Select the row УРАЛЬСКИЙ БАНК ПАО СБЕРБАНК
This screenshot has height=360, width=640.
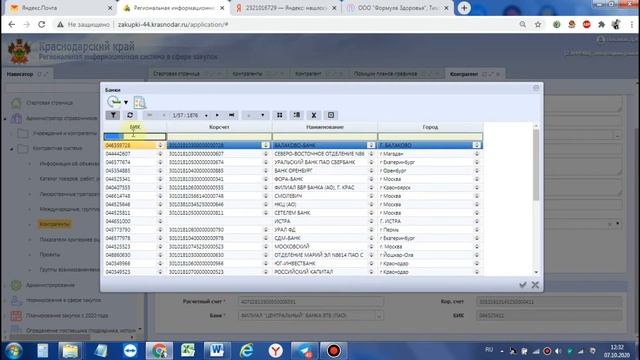coord(293,162)
